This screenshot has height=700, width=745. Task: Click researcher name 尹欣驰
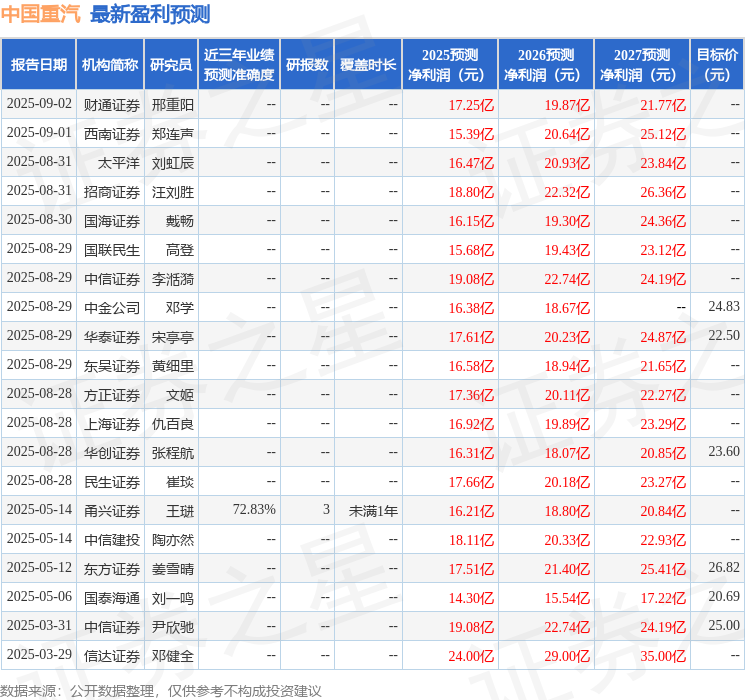[x=172, y=627]
